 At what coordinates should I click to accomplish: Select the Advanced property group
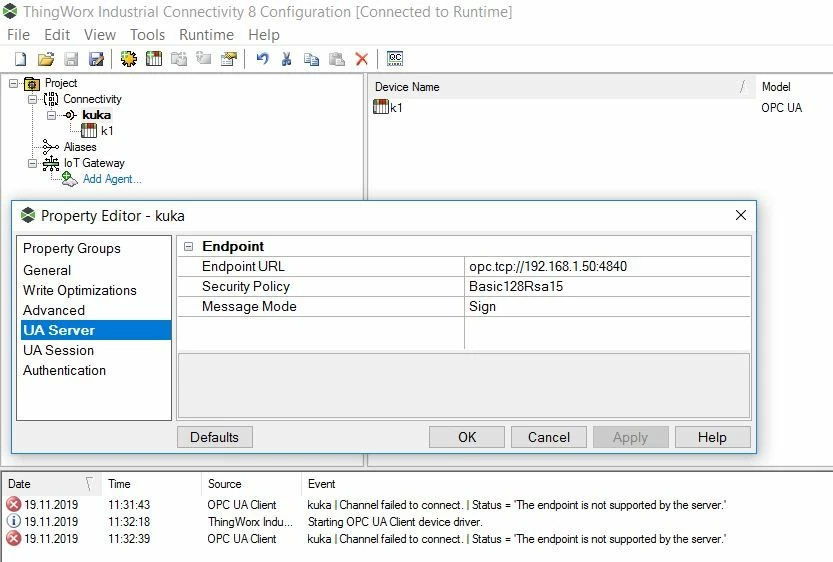point(94,310)
